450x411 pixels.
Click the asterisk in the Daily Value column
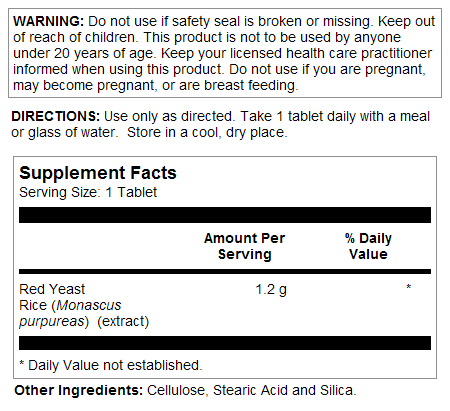tap(408, 287)
